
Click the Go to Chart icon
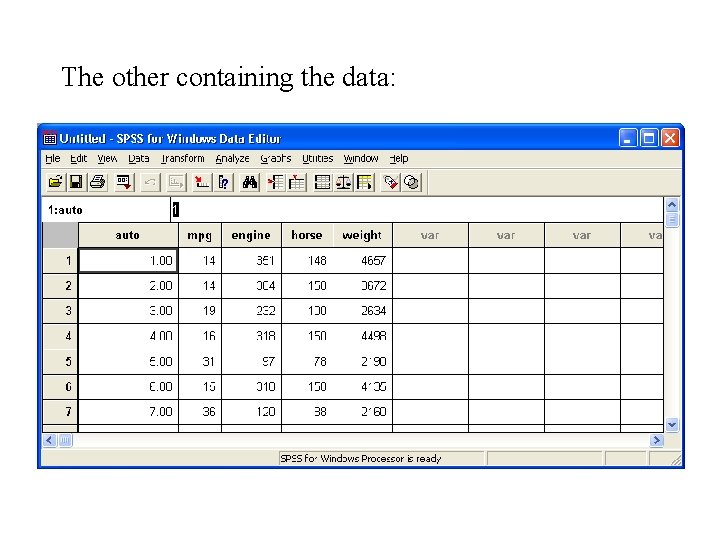pyautogui.click(x=176, y=182)
